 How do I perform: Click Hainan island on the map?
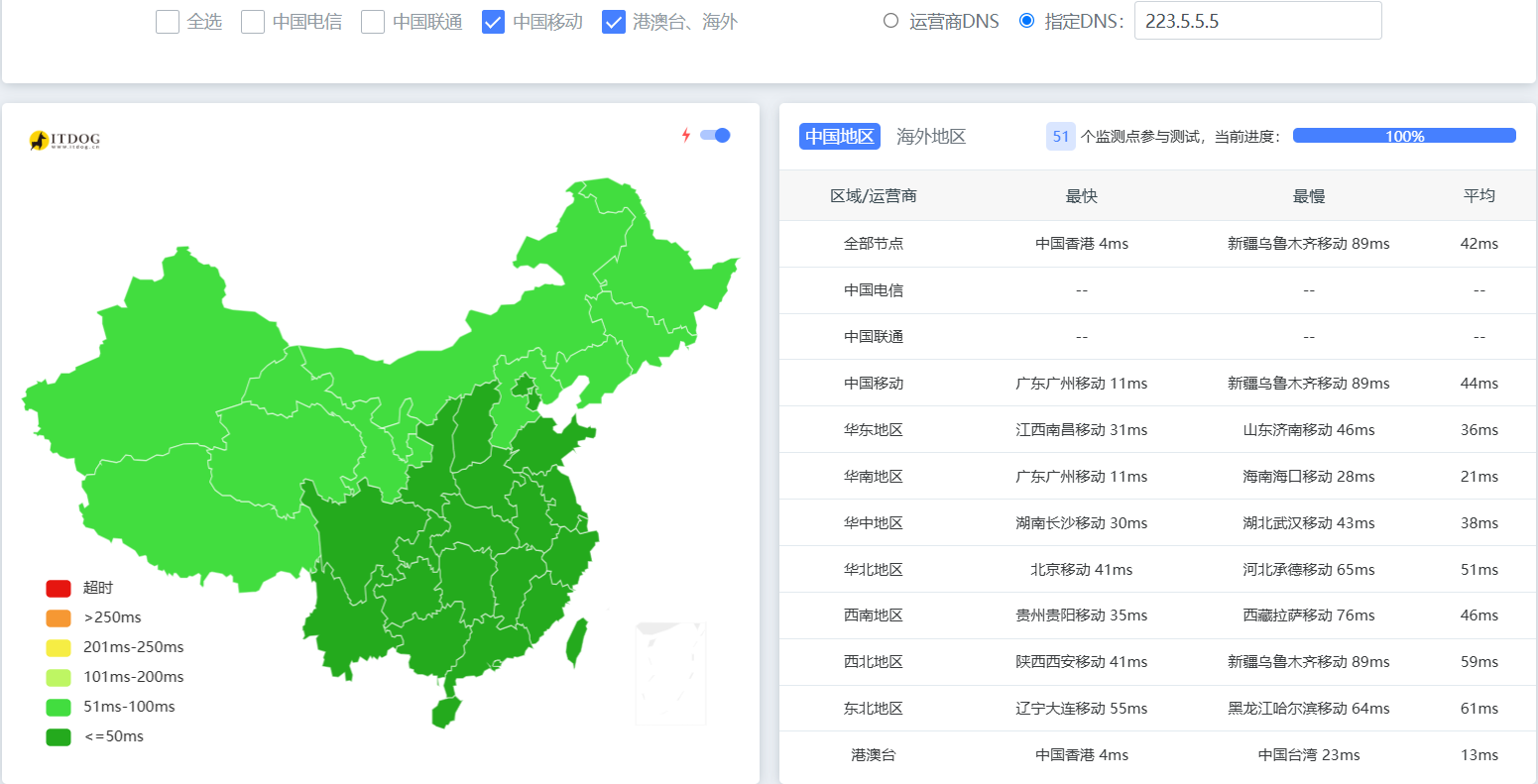point(446,712)
